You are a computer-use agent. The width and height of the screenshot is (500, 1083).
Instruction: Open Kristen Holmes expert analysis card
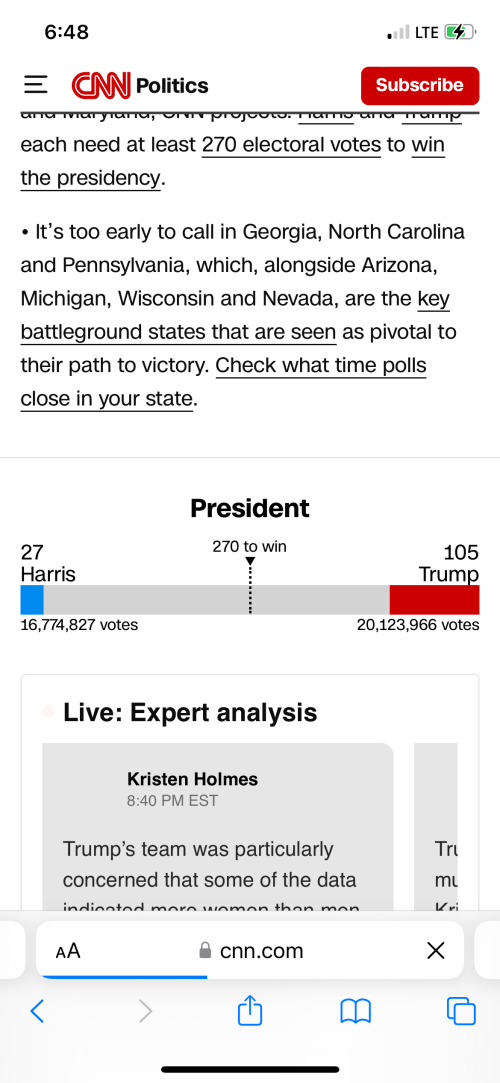(218, 827)
